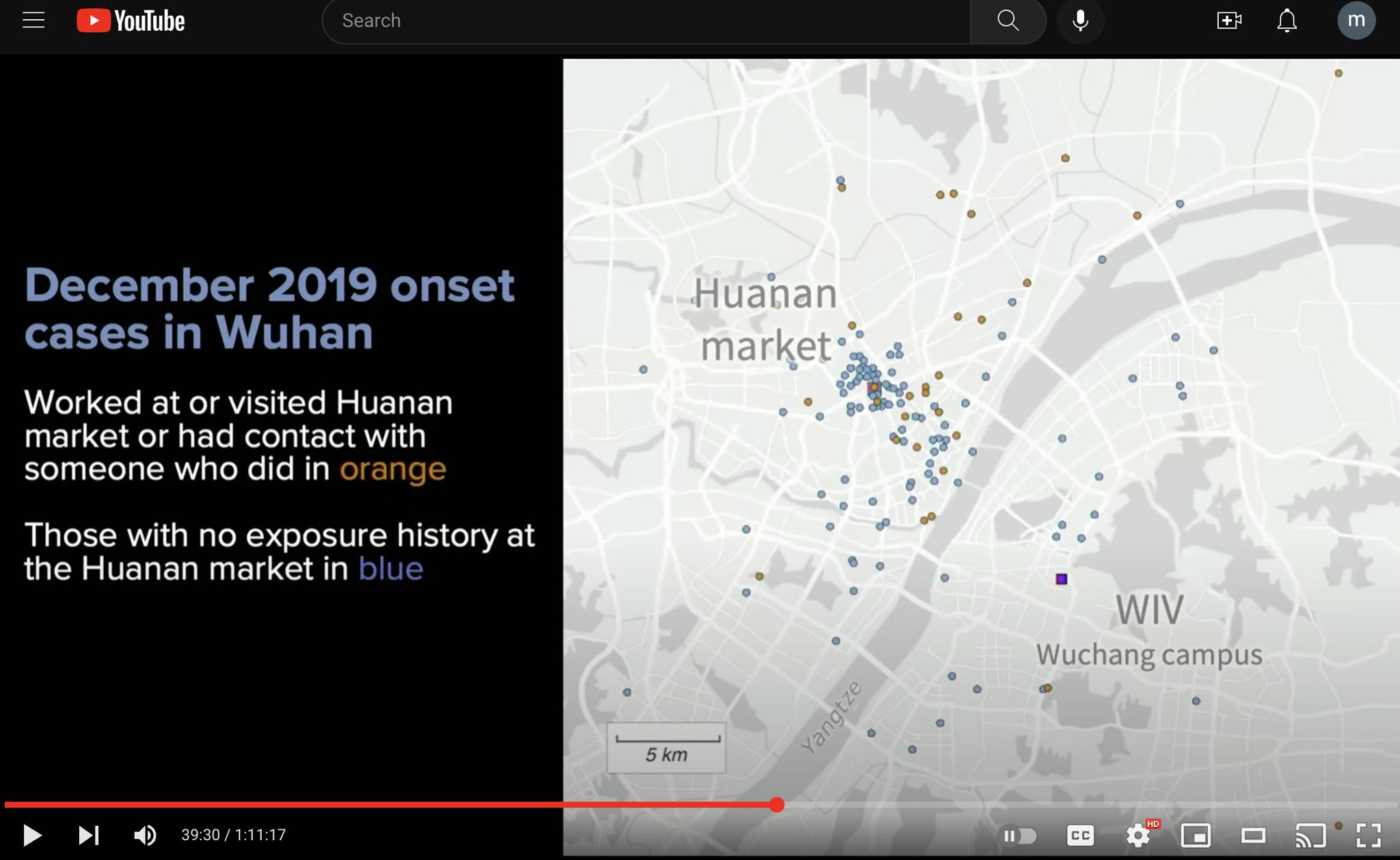Click the Yangtze river label
Image resolution: width=1400 pixels, height=860 pixels.
tap(831, 717)
